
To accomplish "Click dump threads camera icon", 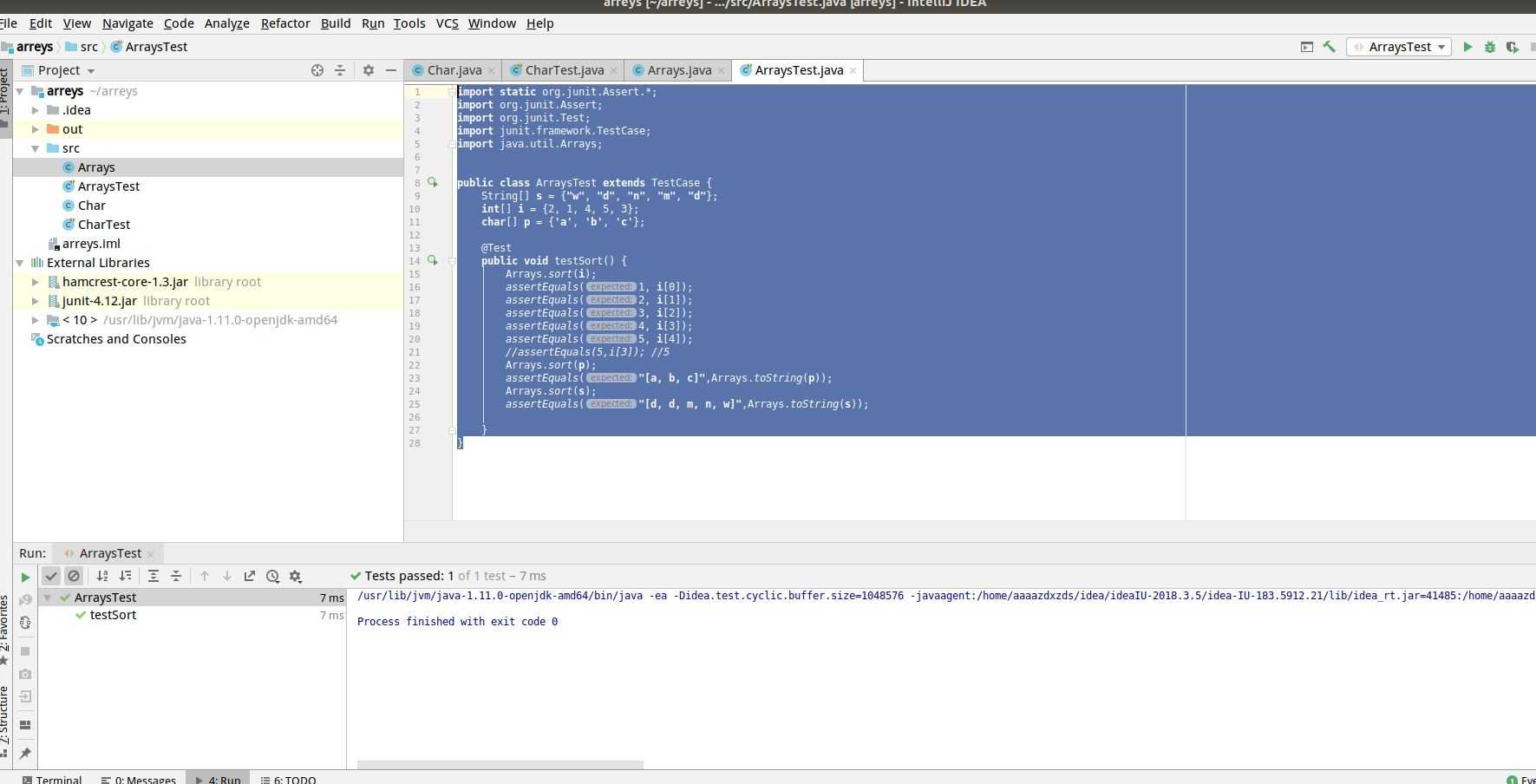I will point(25,674).
